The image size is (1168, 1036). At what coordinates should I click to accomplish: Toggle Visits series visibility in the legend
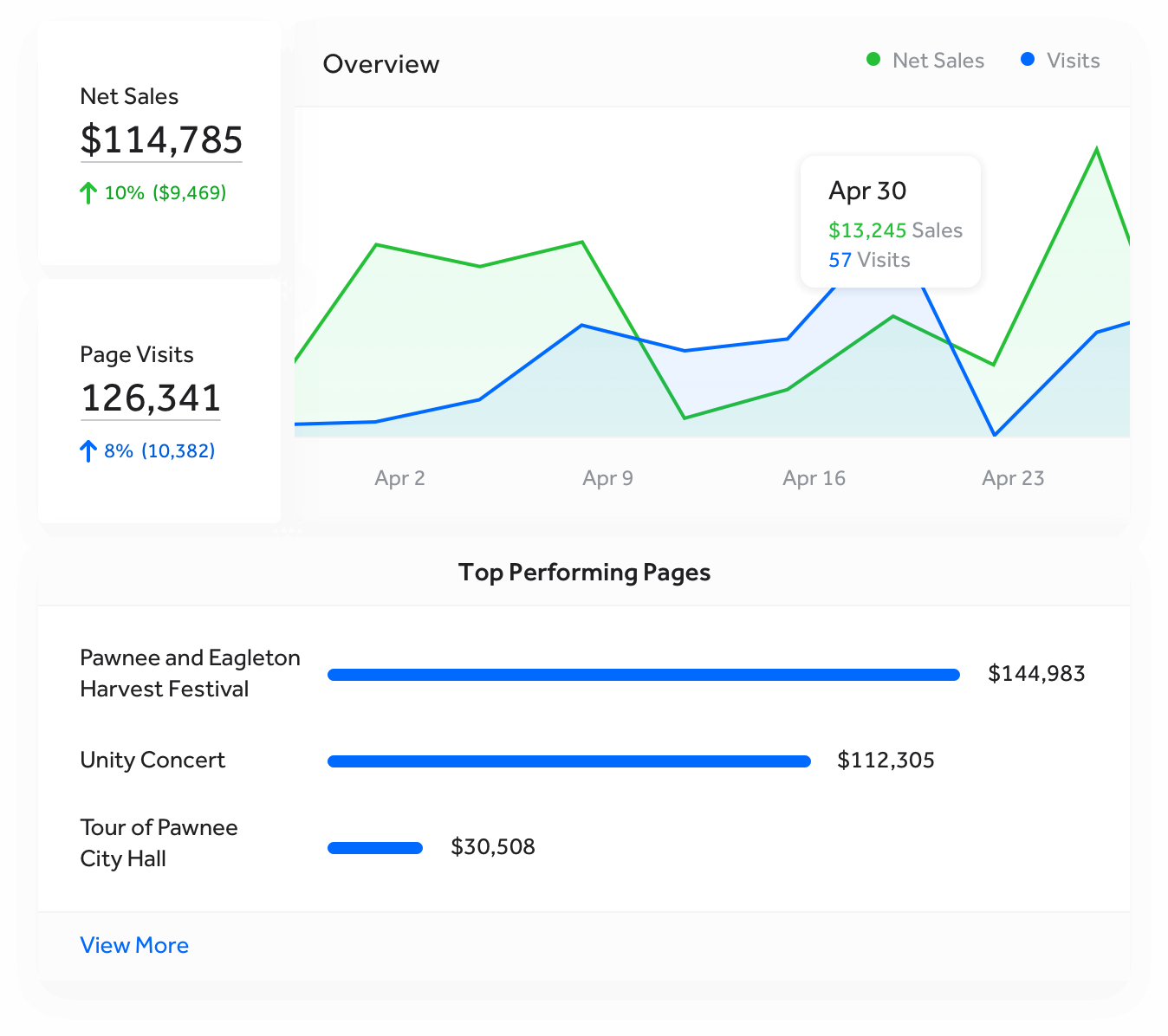pyautogui.click(x=1059, y=59)
